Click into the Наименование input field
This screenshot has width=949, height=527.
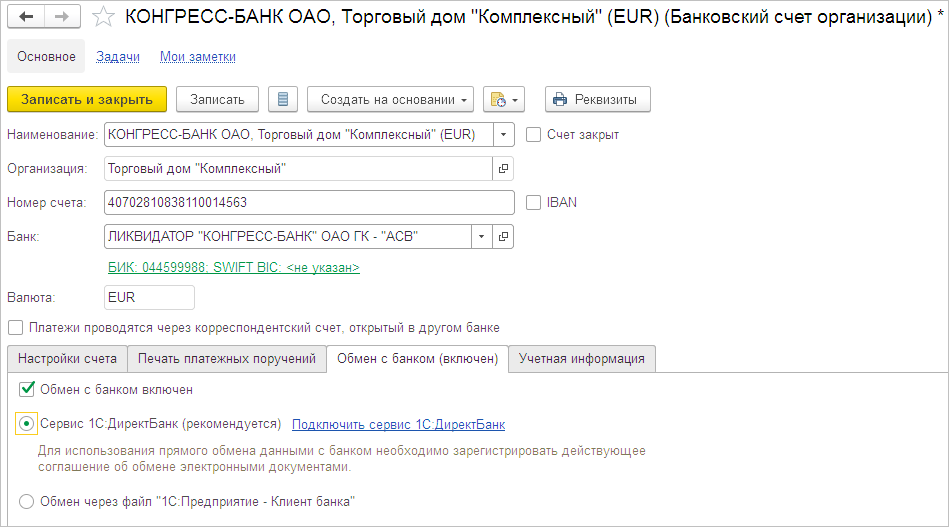tap(299, 135)
